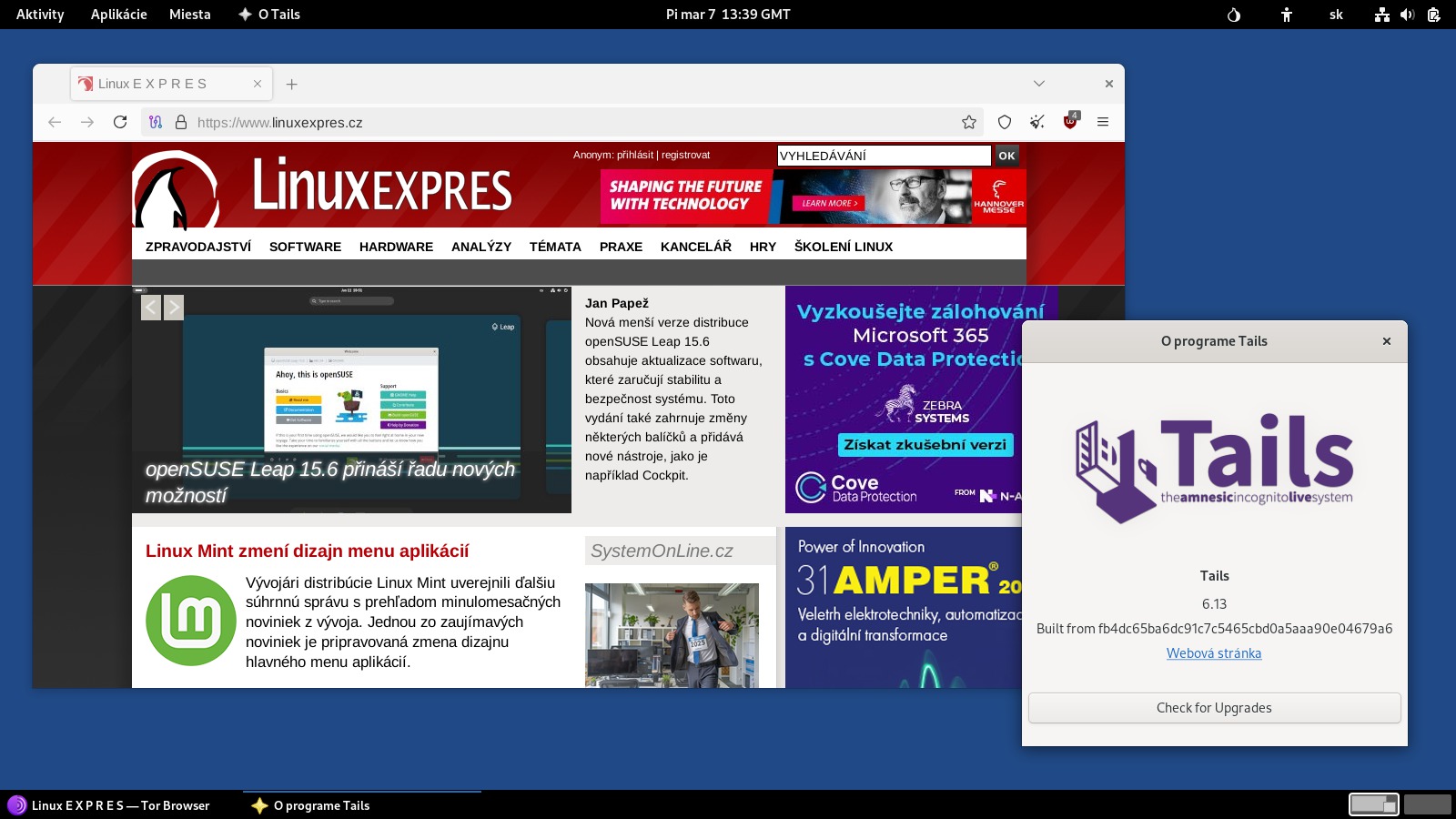Bookmark this page with the star icon
1456x819 pixels.
tap(969, 122)
